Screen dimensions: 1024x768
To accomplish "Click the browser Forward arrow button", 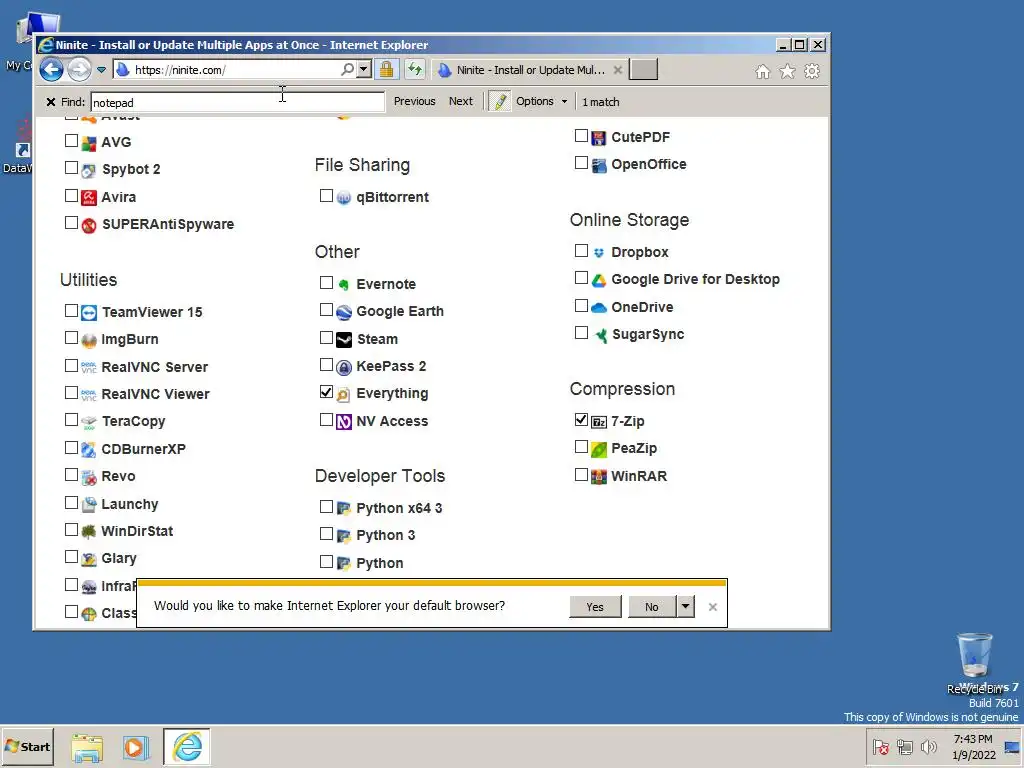I will tap(80, 69).
